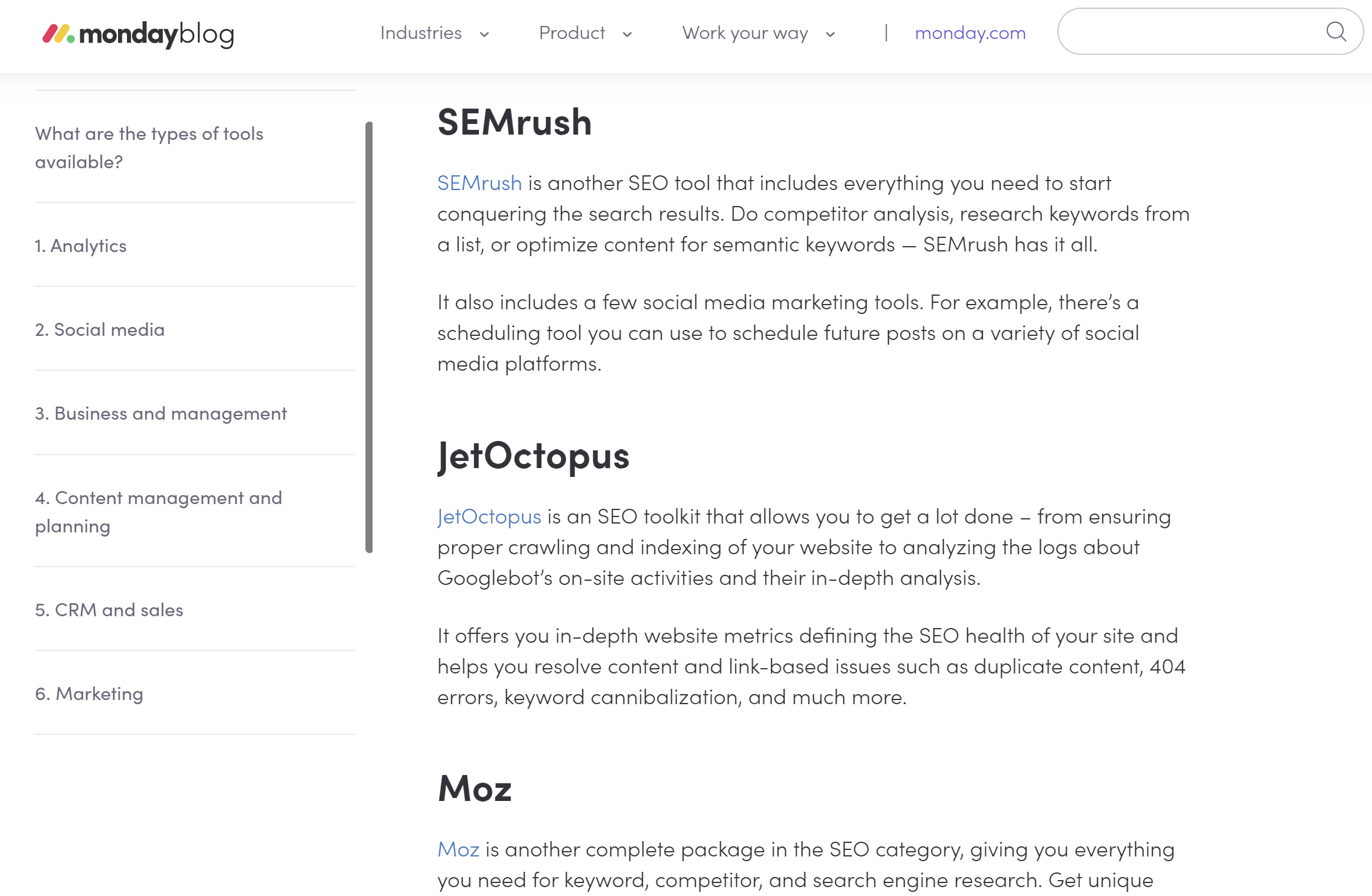Viewport: 1372px width, 896px height.
Task: Jump to 3. Business and management
Action: [x=161, y=413]
